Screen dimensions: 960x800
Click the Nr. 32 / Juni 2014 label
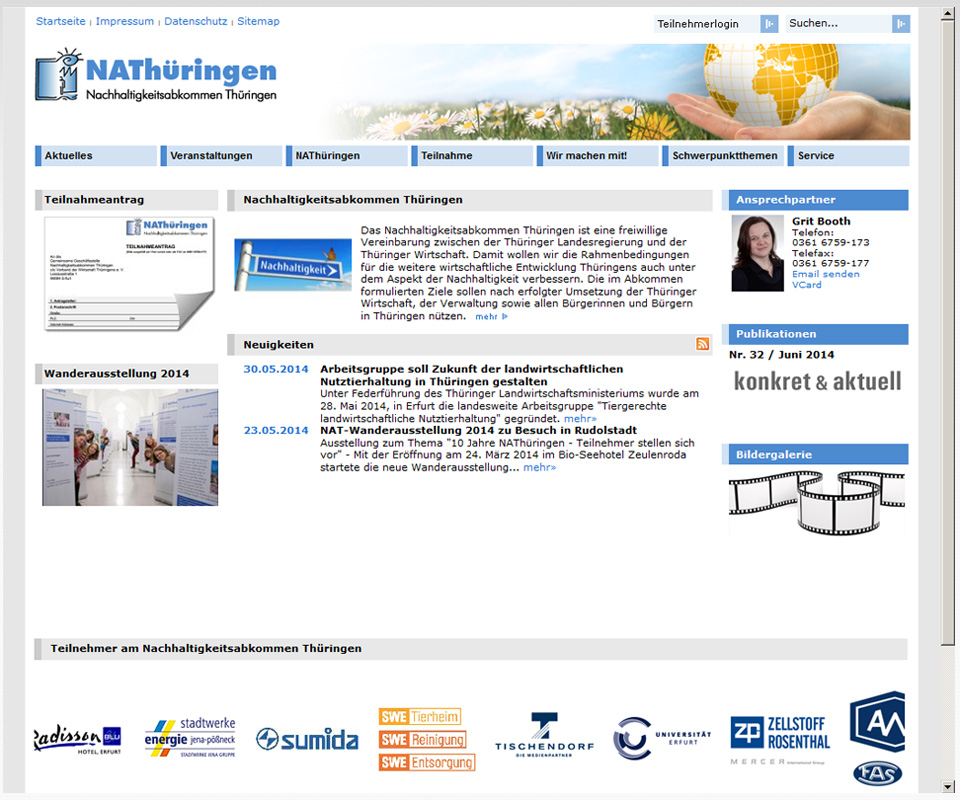click(781, 354)
